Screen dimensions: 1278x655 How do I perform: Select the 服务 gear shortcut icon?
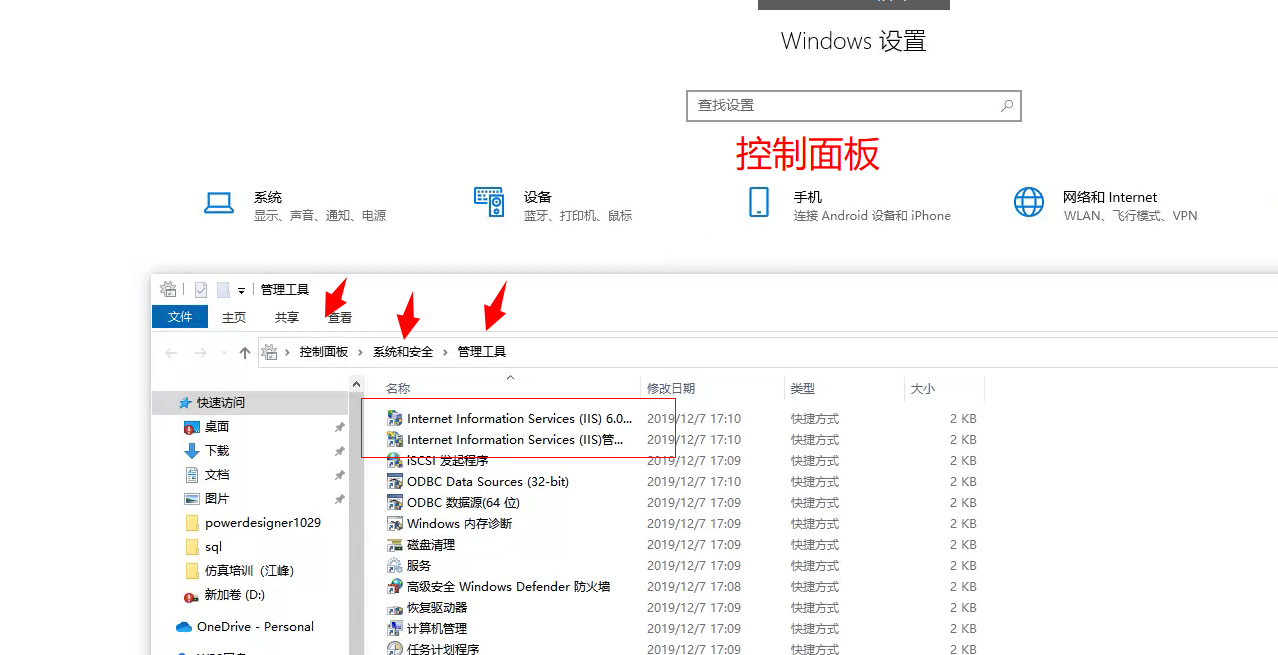pyautogui.click(x=395, y=565)
